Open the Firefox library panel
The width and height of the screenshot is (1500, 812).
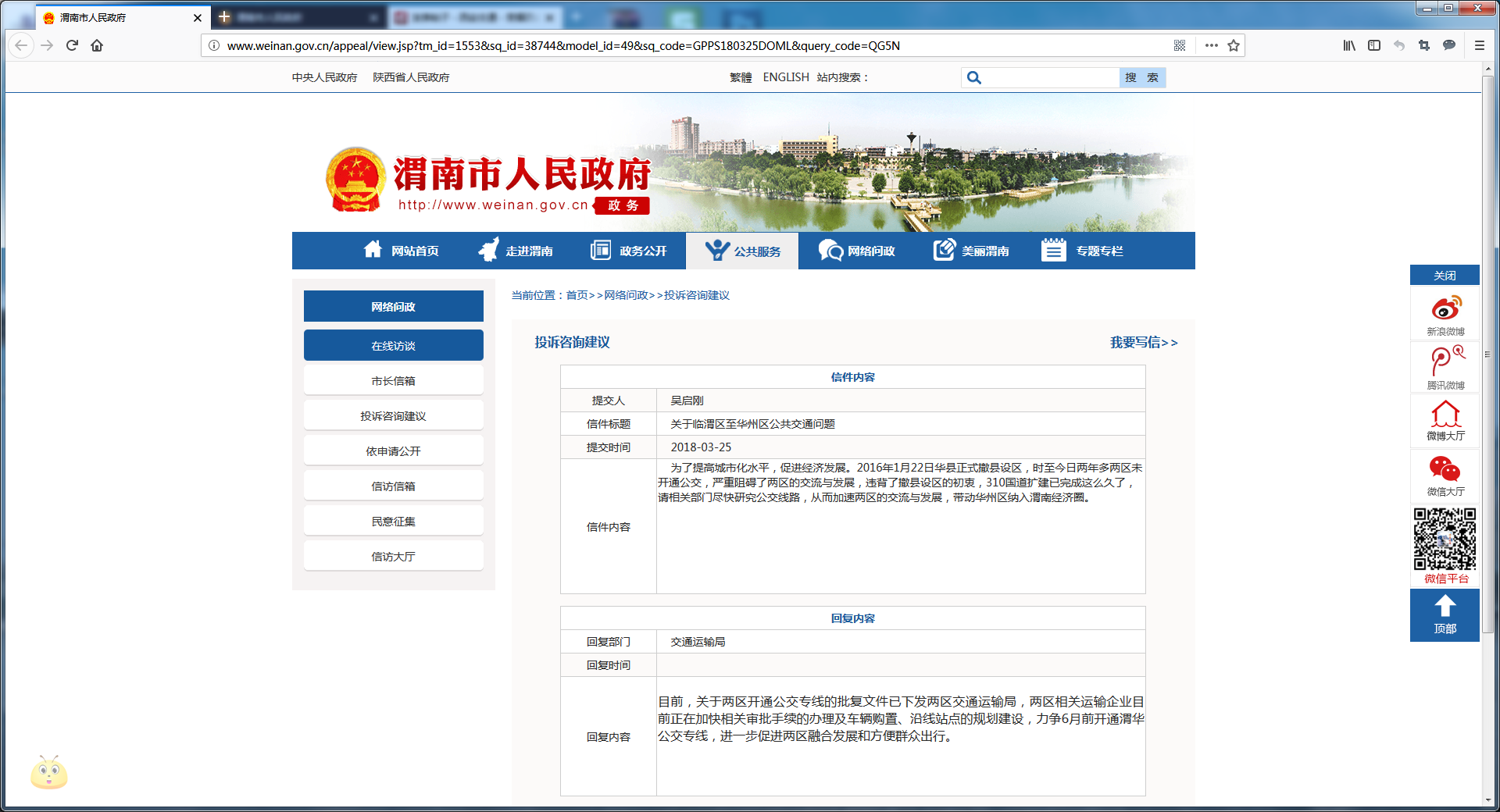1349,45
